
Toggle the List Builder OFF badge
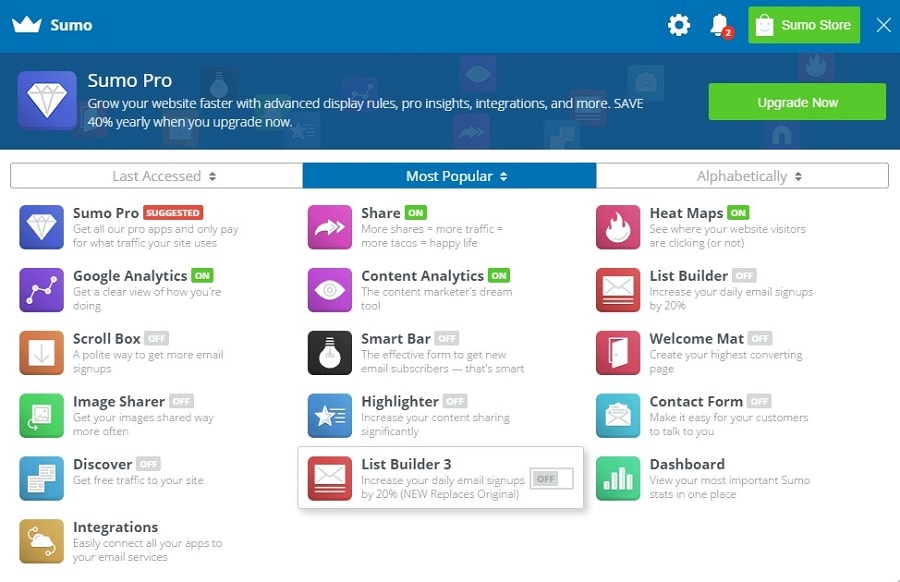coord(744,276)
